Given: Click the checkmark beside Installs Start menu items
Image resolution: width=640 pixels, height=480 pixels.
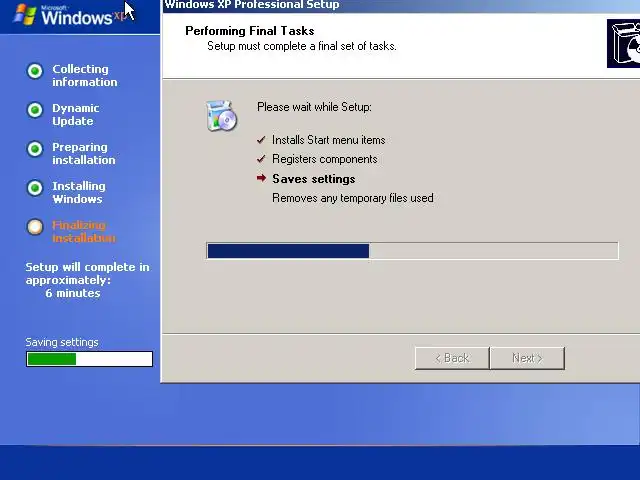Looking at the screenshot, I should (261, 140).
